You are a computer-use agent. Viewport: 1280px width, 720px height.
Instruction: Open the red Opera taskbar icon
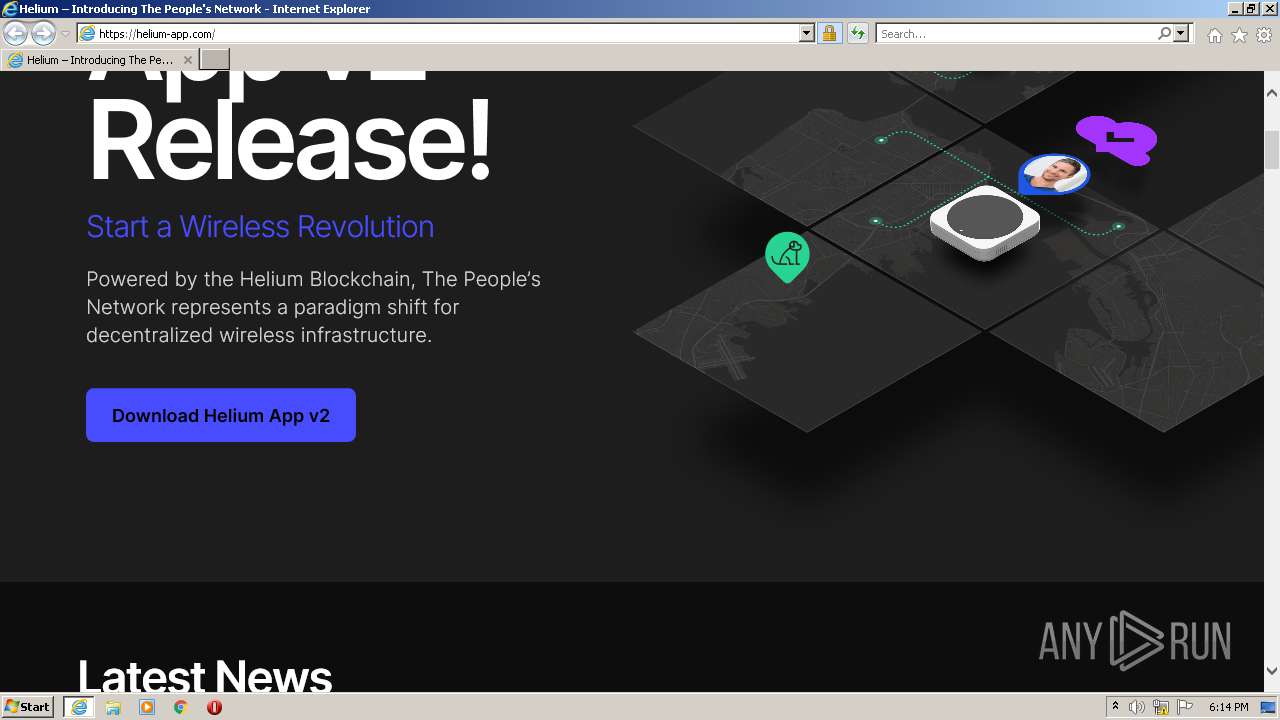click(x=214, y=707)
